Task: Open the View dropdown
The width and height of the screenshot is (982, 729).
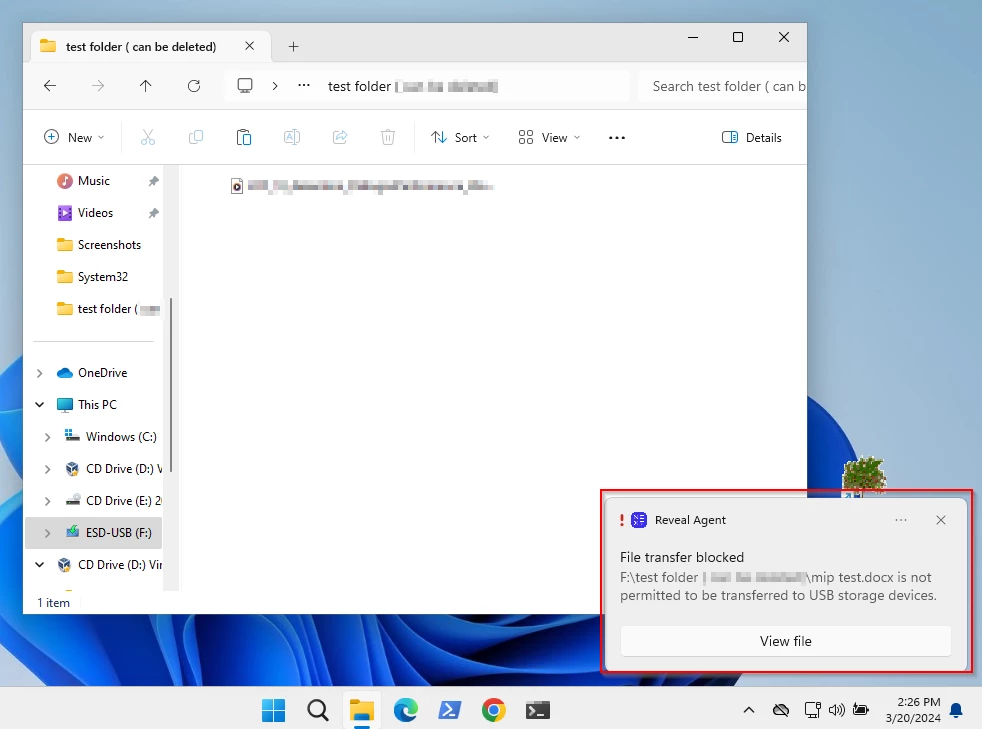Action: [x=549, y=137]
